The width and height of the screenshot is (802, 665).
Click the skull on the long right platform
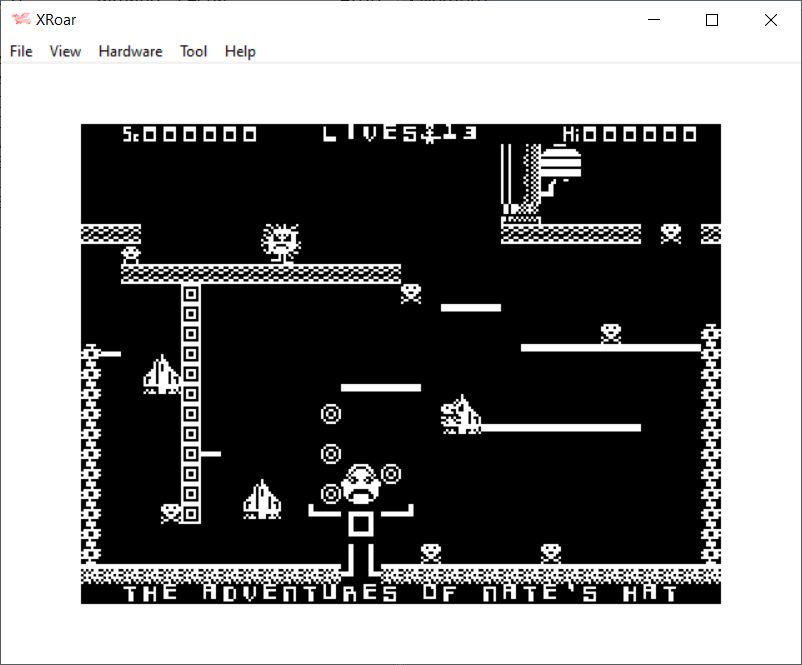tap(610, 333)
